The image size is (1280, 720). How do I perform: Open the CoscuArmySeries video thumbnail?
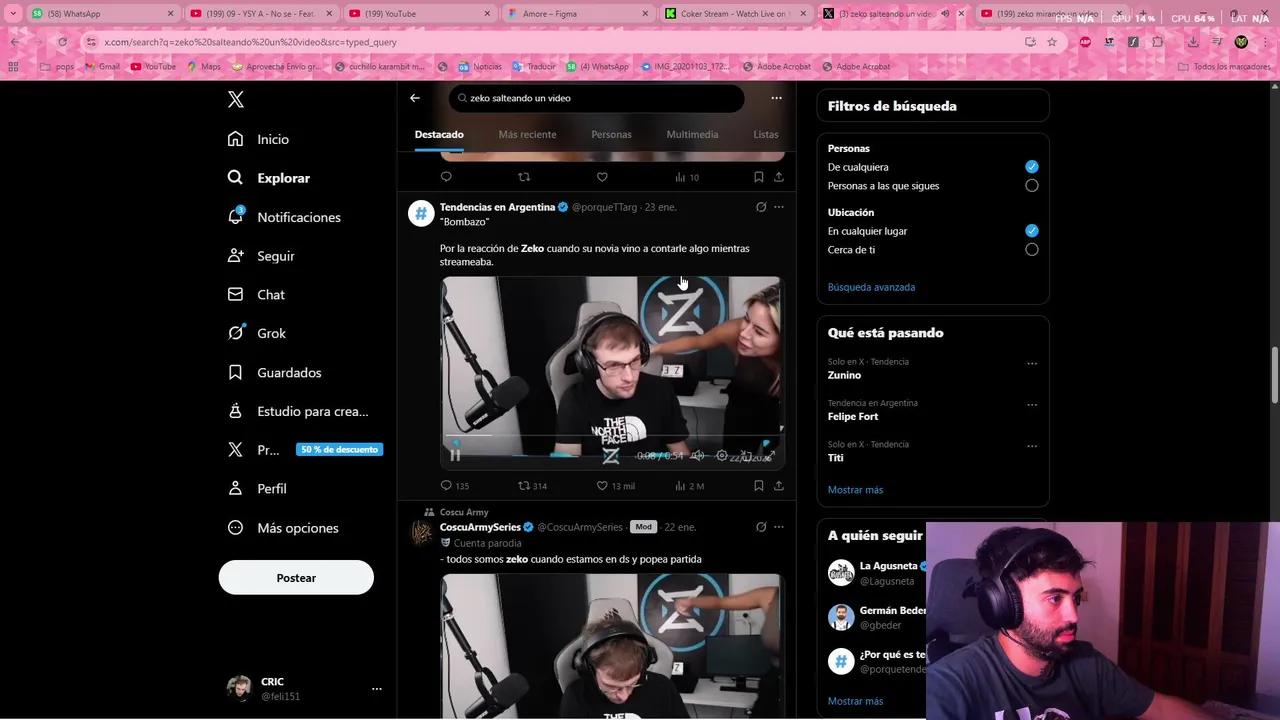tap(611, 647)
